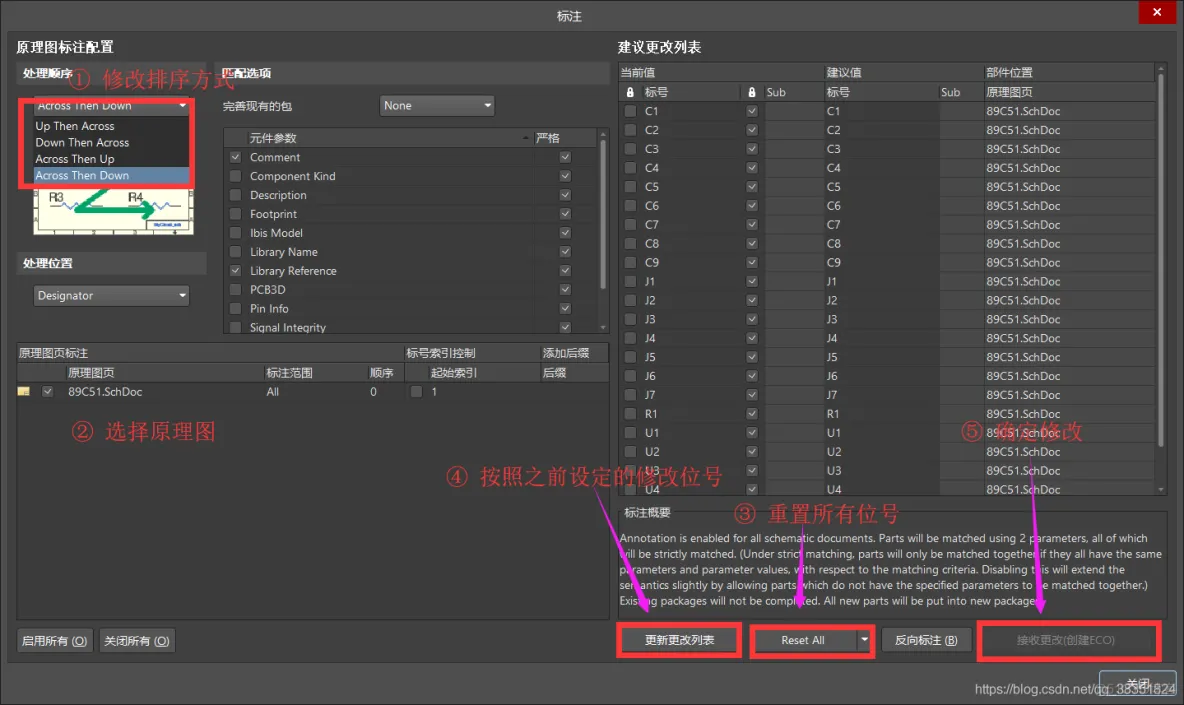Close the annotation dialog window
Viewport: 1184px width, 705px height.
1157,12
